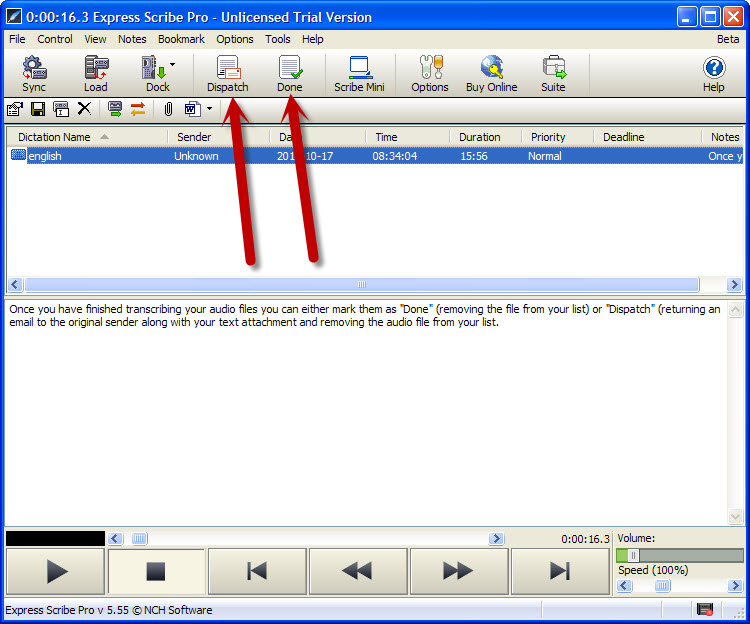Open the Options menu in menu bar
This screenshot has height=624, width=750.
(235, 39)
